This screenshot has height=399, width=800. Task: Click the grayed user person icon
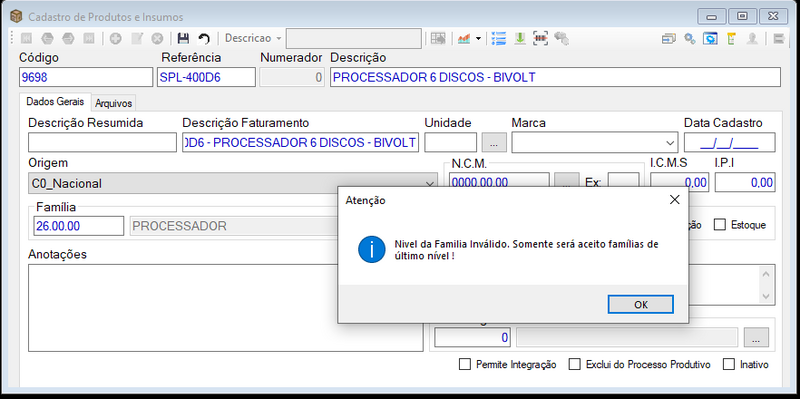coord(752,39)
